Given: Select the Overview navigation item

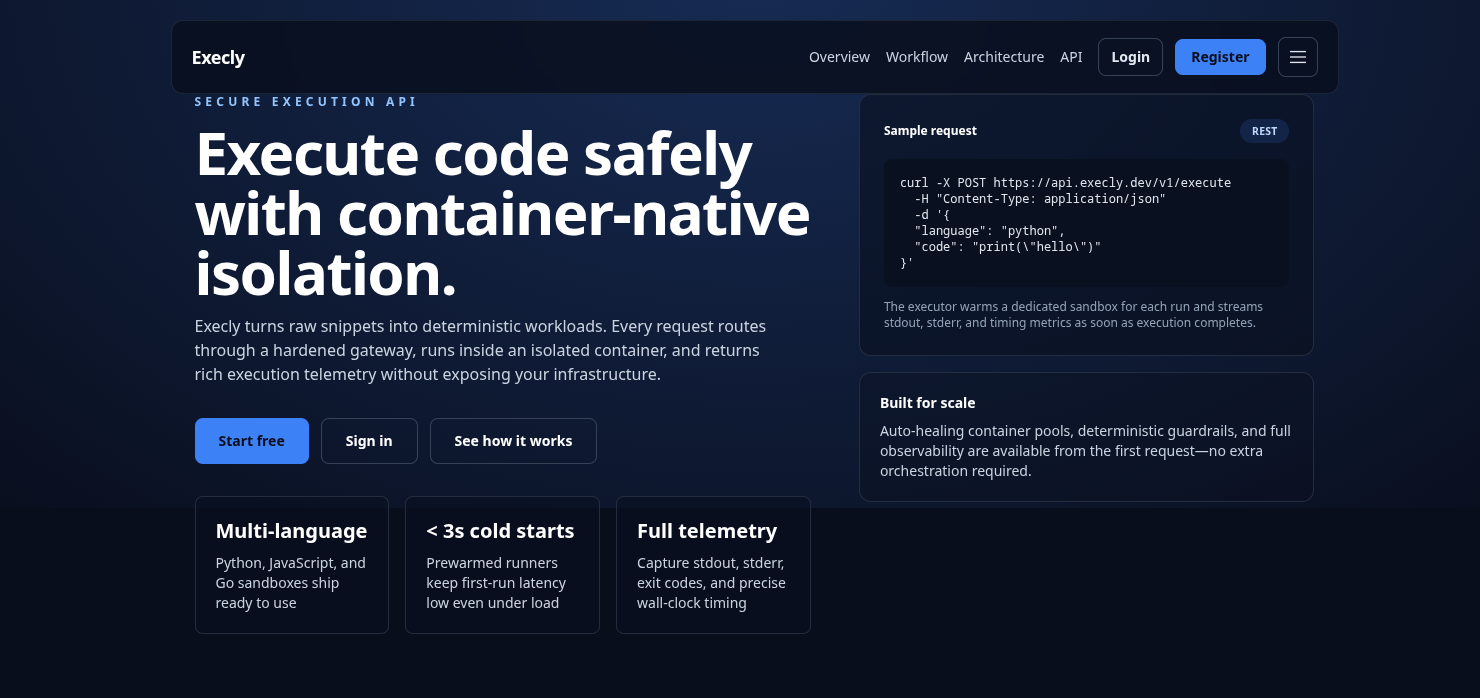Looking at the screenshot, I should pos(839,57).
